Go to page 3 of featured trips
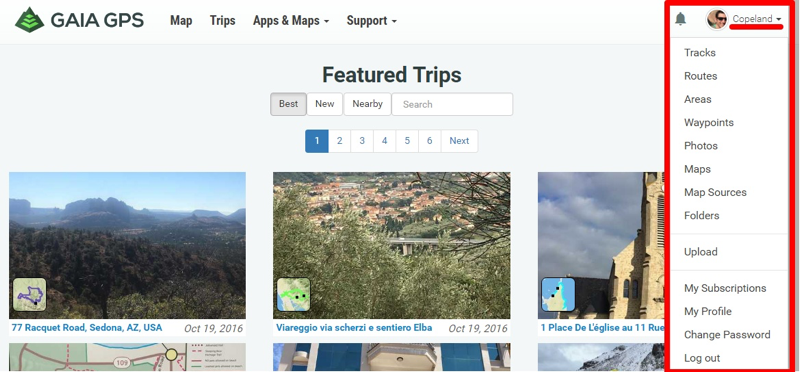800x372 pixels. click(x=362, y=141)
